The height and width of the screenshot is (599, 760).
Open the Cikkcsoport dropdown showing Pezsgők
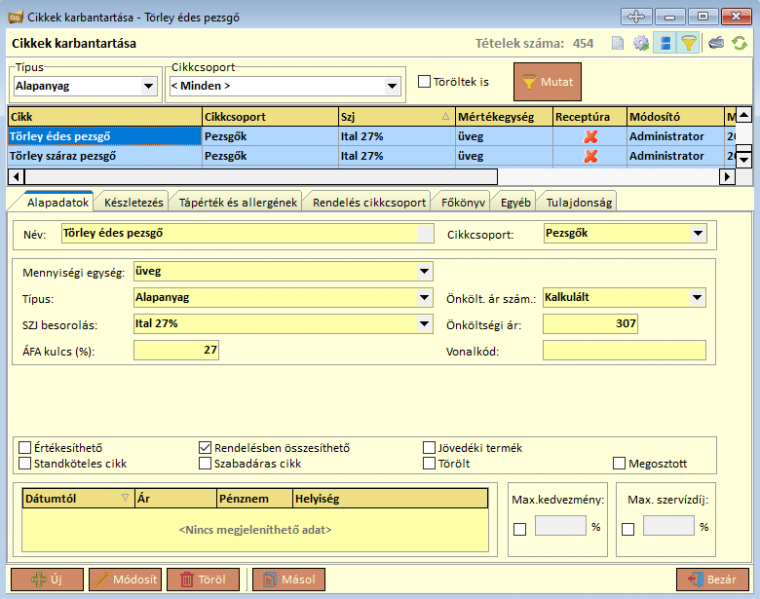[697, 233]
